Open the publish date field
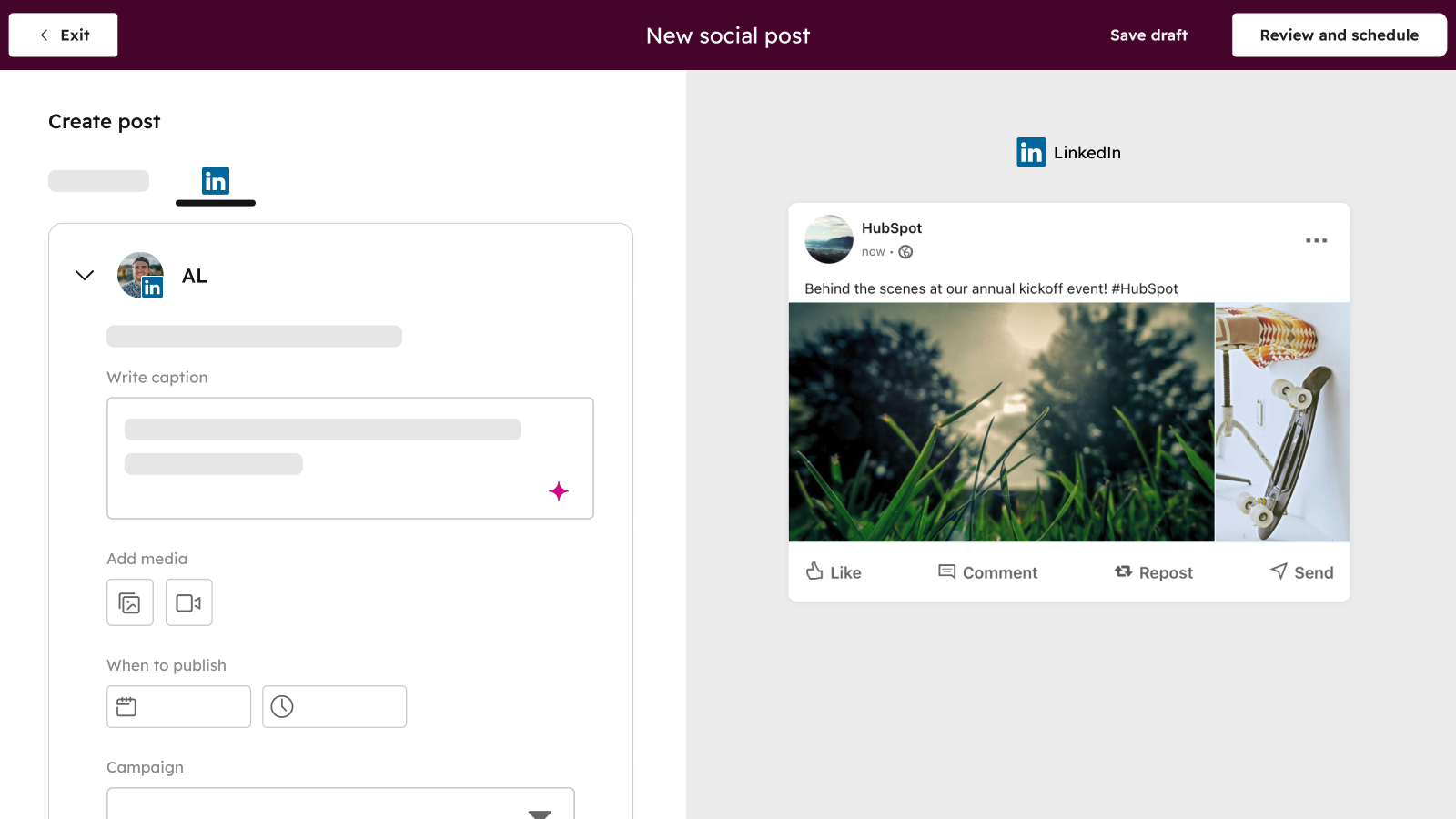Image resolution: width=1456 pixels, height=819 pixels. click(178, 706)
